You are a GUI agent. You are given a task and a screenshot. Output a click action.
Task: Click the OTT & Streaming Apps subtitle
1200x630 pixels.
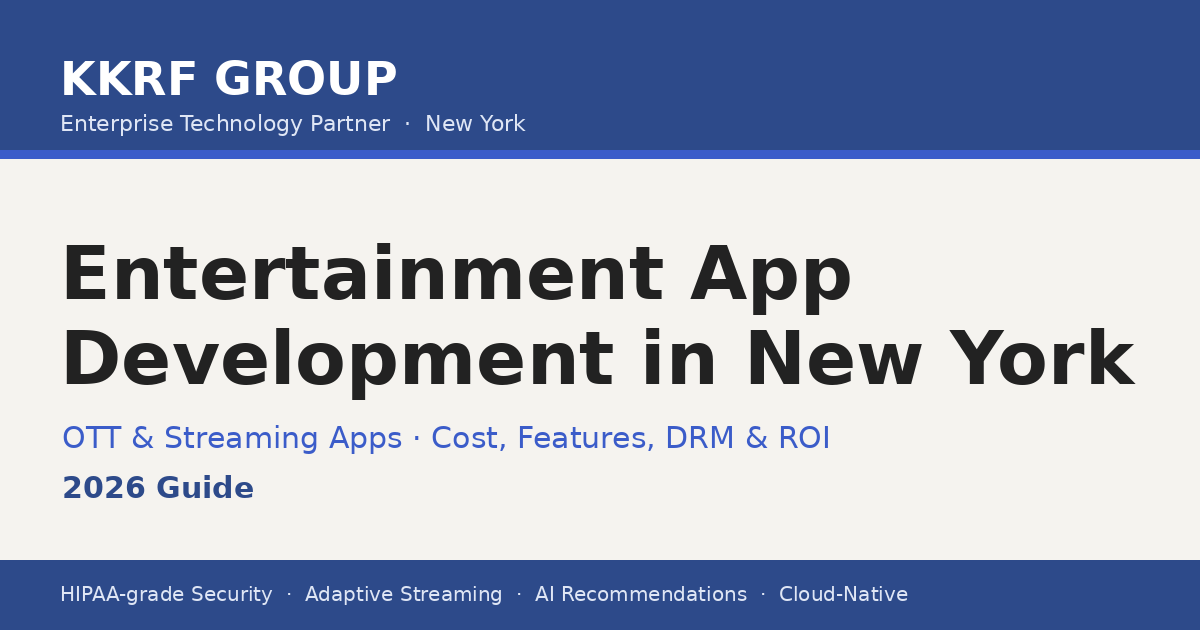446,438
